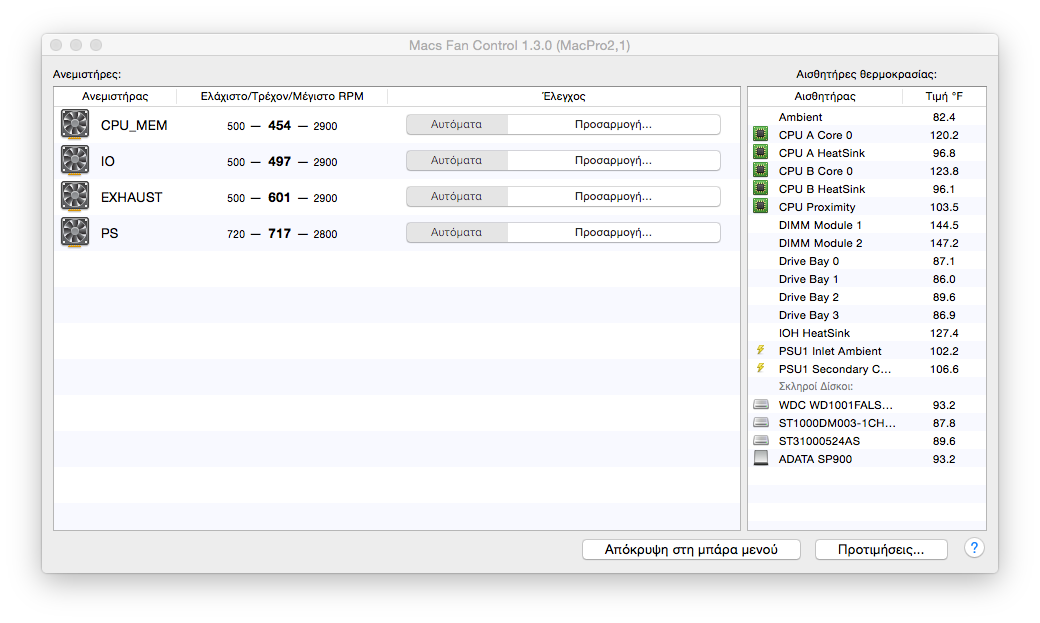Open Προτιμήσεις preferences button
This screenshot has height=623, width=1040.
tap(881, 549)
